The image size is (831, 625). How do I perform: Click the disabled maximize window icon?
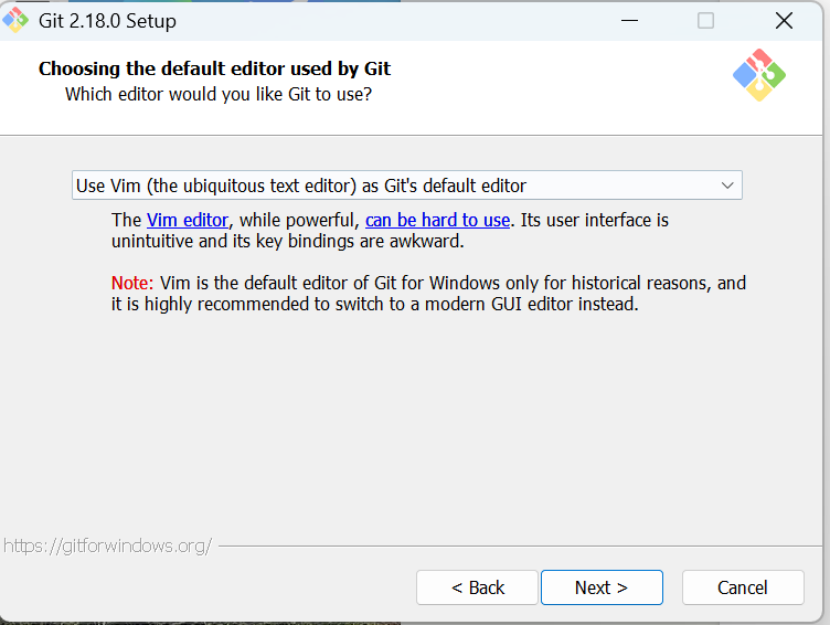tap(705, 21)
